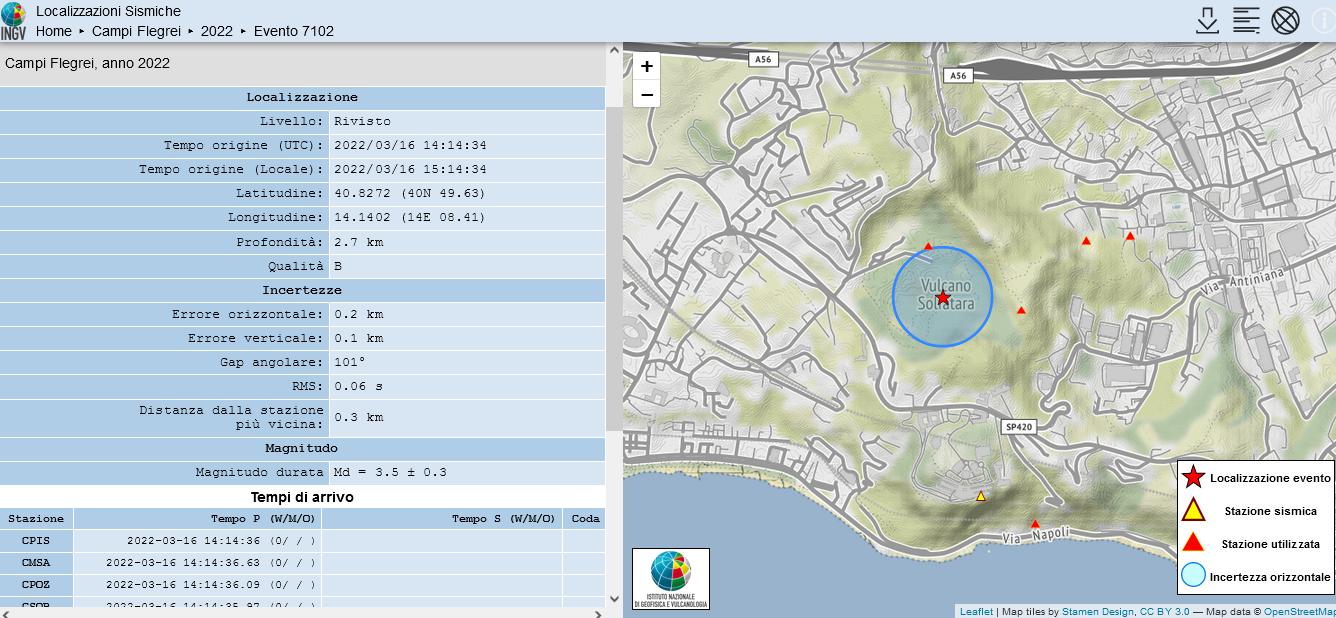Click the INGV institute logo on the map
Image resolution: width=1336 pixels, height=618 pixels.
tap(671, 579)
